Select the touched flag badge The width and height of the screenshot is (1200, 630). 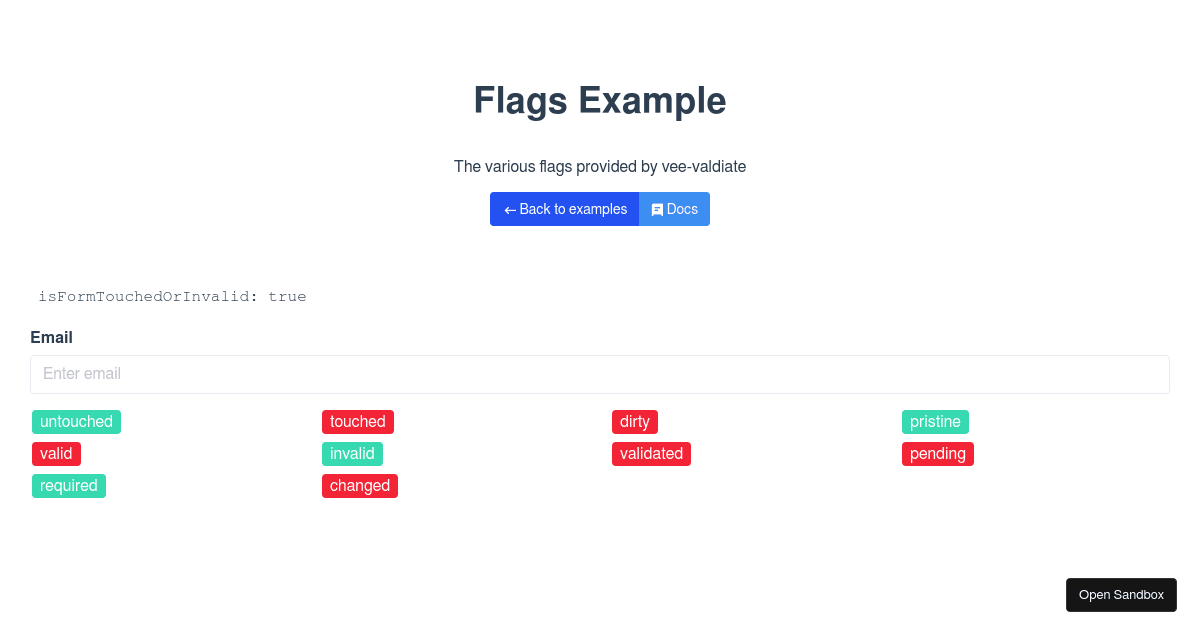coord(358,422)
